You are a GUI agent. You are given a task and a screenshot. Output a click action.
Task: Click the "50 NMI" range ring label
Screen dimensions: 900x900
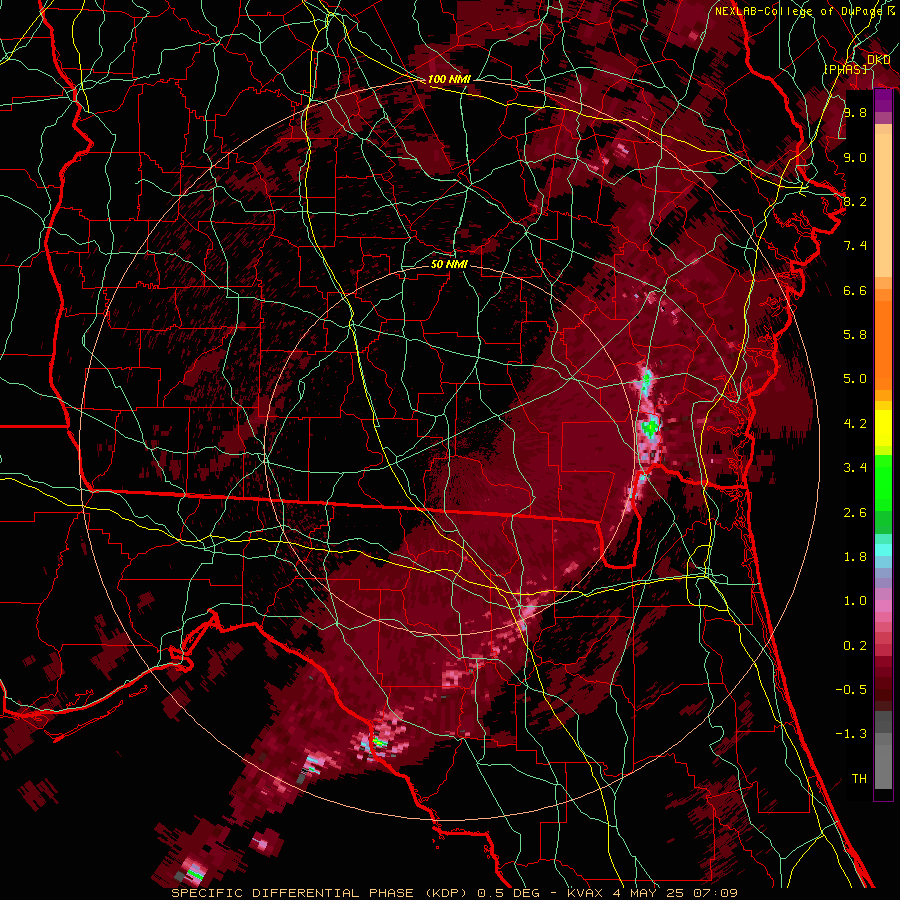449,264
